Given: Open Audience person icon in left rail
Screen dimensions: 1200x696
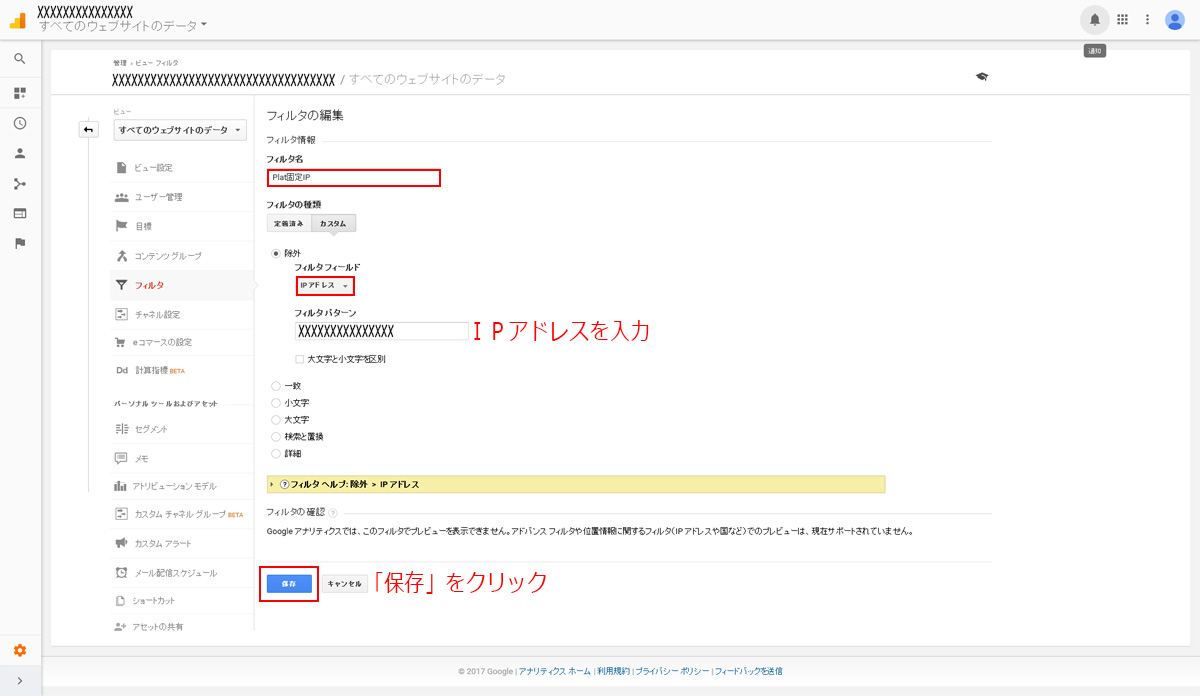Looking at the screenshot, I should [20, 153].
